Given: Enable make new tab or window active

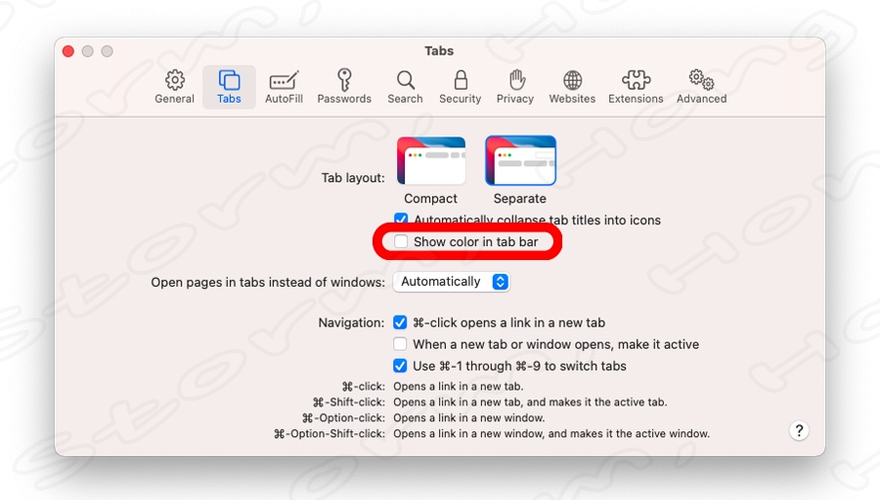Looking at the screenshot, I should [400, 344].
